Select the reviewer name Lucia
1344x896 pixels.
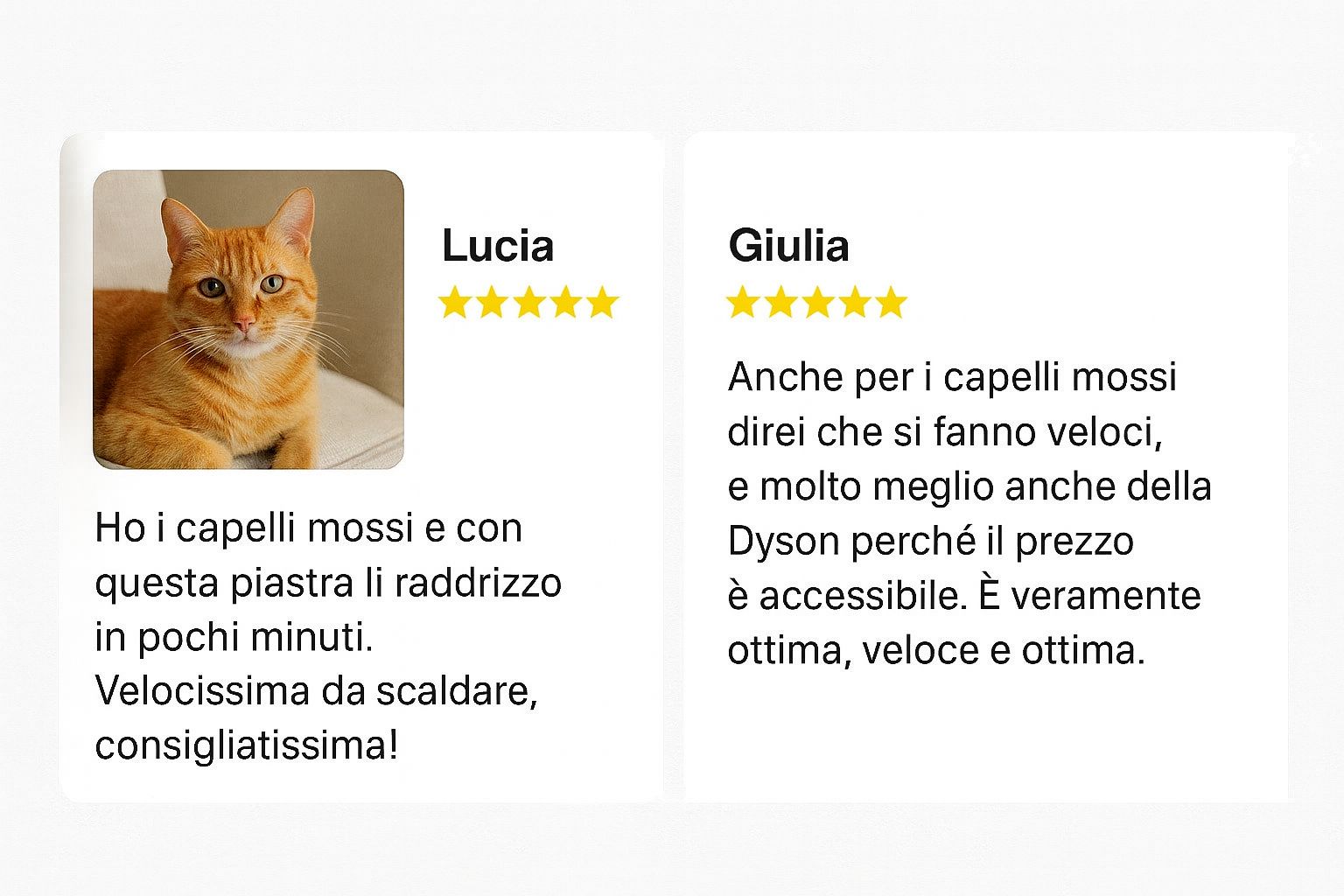[498, 246]
